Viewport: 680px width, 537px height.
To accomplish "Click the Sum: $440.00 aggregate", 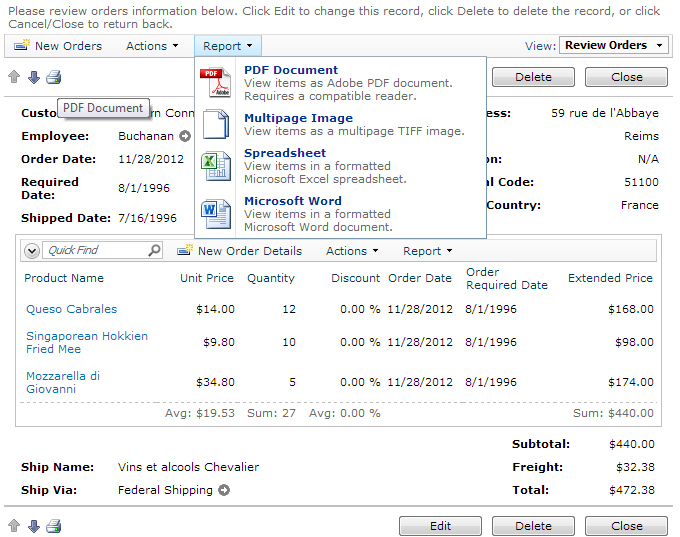I will pyautogui.click(x=613, y=413).
